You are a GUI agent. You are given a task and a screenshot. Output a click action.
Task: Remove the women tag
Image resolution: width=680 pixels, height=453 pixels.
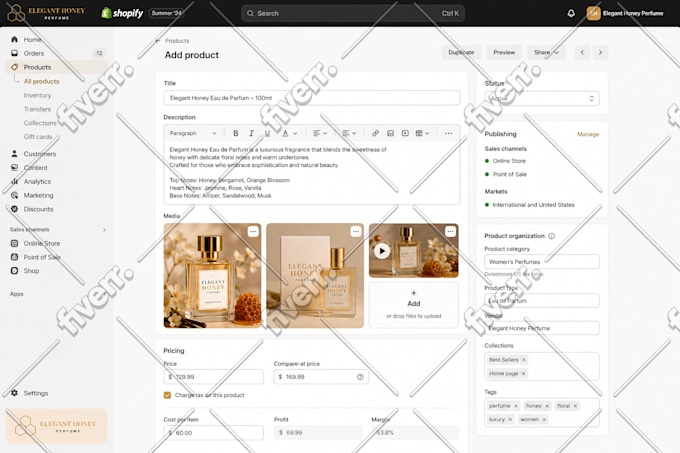click(544, 419)
